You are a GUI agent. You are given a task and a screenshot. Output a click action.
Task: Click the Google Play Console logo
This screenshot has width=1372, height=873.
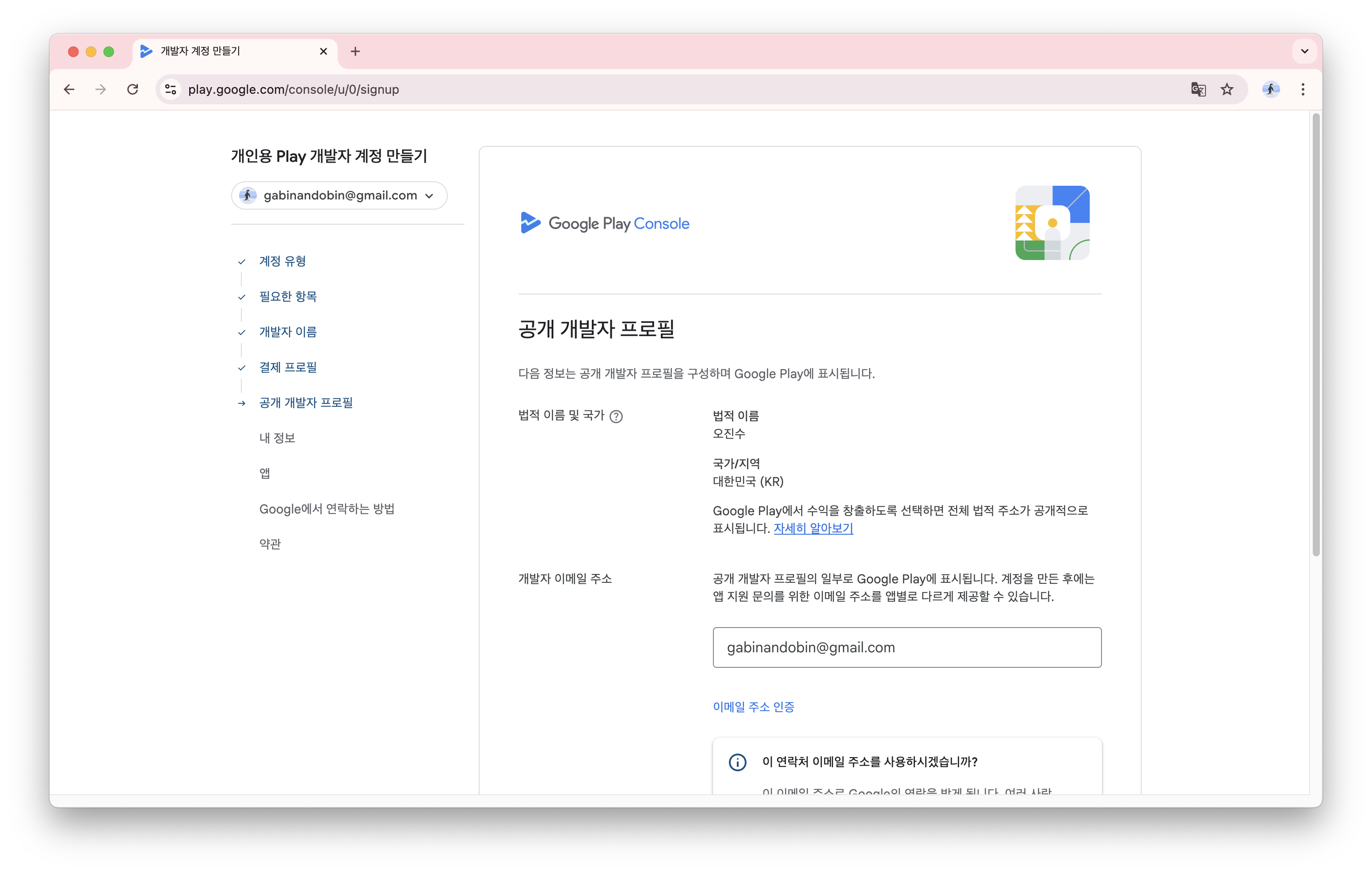[605, 223]
